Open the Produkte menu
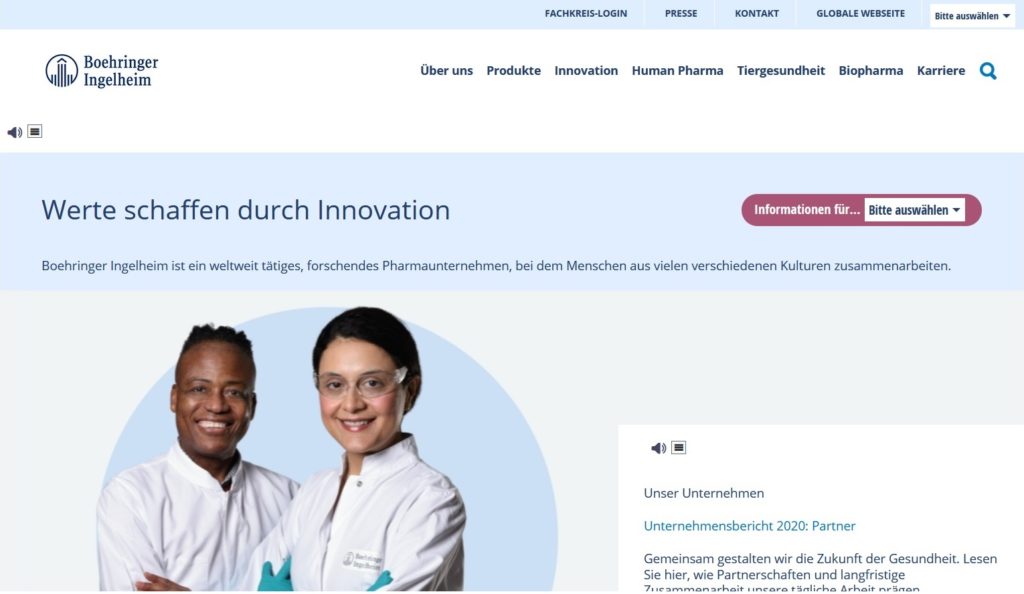The width and height of the screenshot is (1024, 594). 513,70
